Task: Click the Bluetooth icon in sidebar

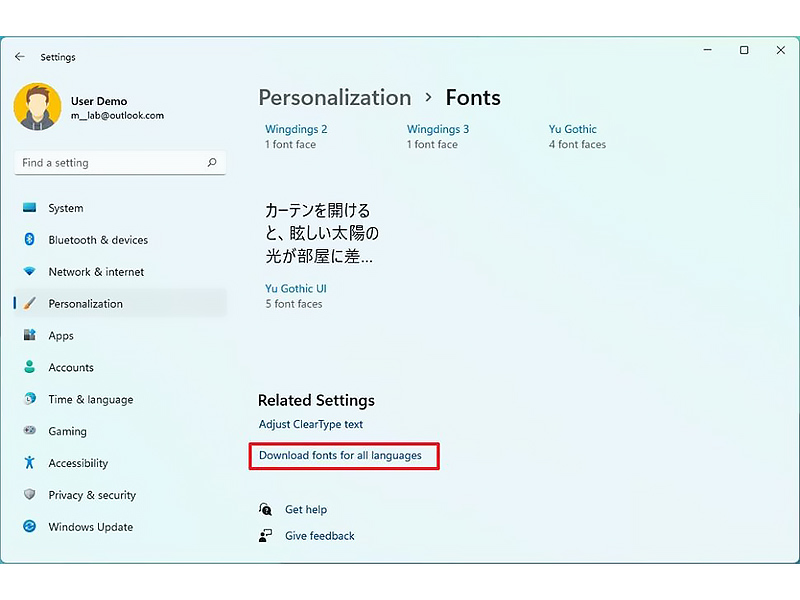Action: [x=30, y=239]
